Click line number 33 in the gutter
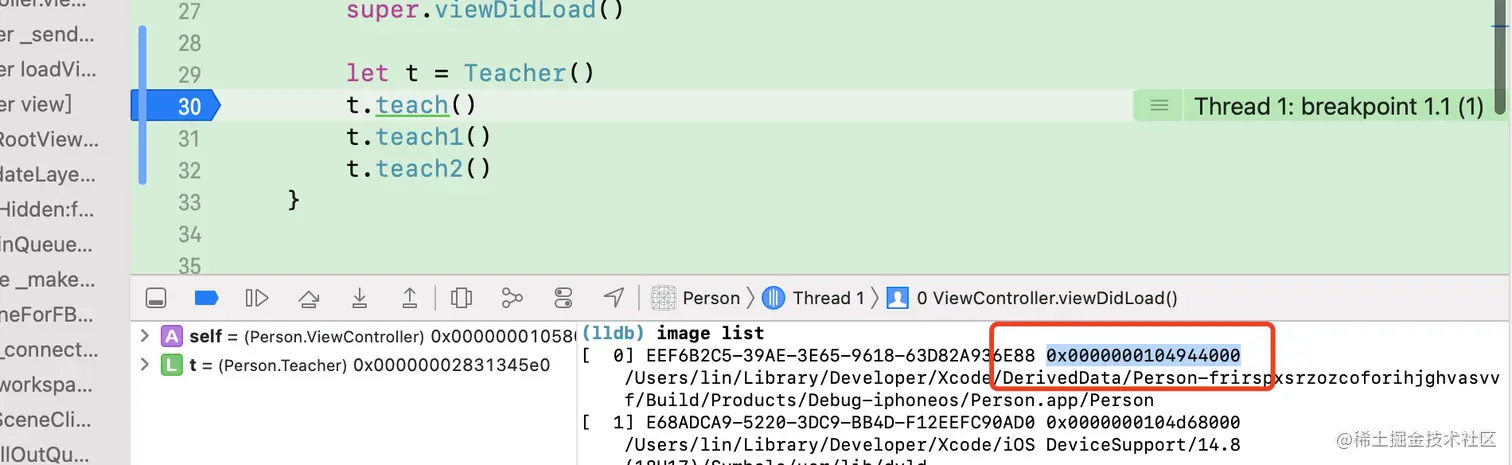Image resolution: width=1512 pixels, height=465 pixels. coord(189,202)
